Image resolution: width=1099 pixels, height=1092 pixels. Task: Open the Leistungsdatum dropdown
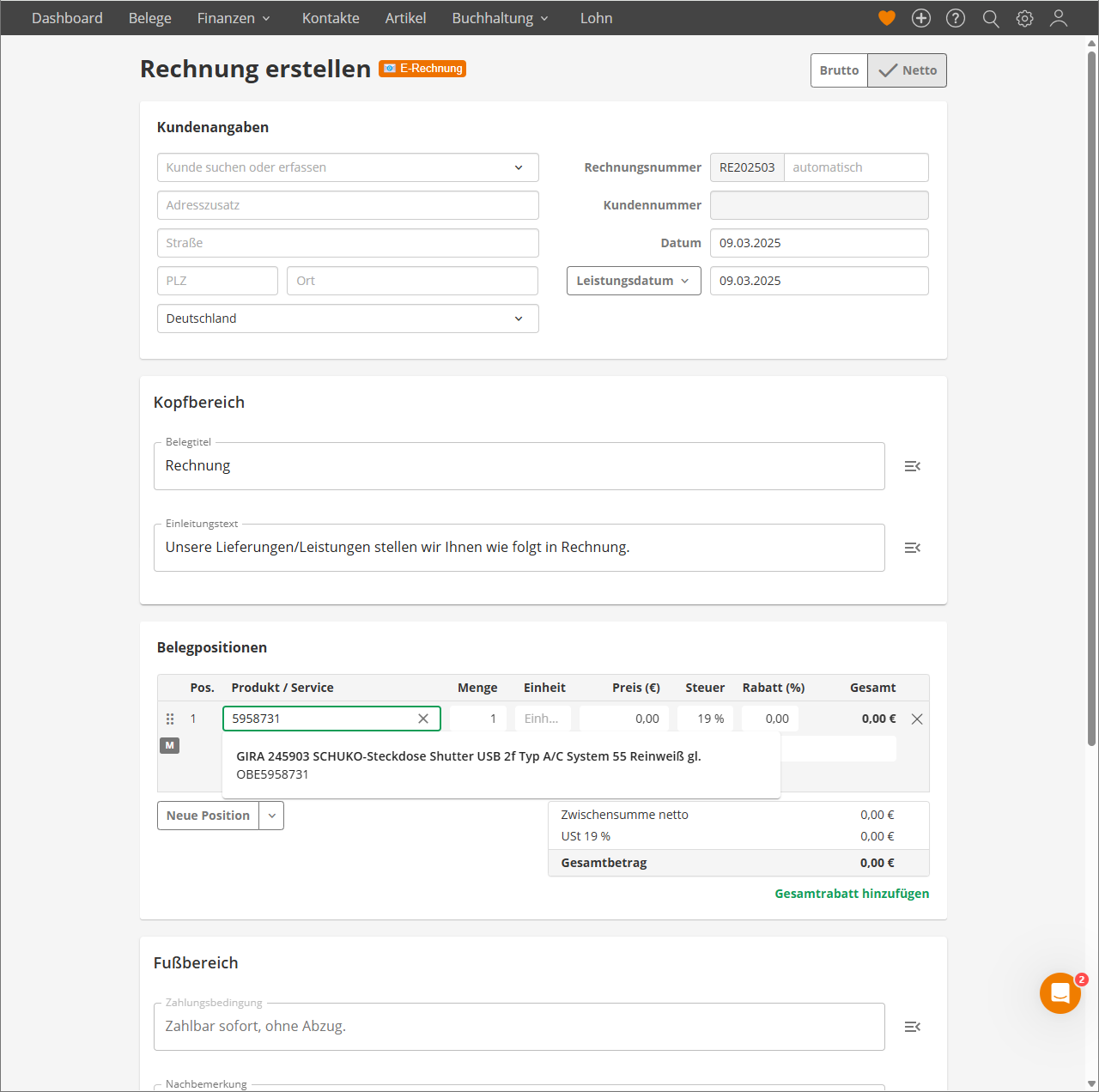tap(633, 281)
